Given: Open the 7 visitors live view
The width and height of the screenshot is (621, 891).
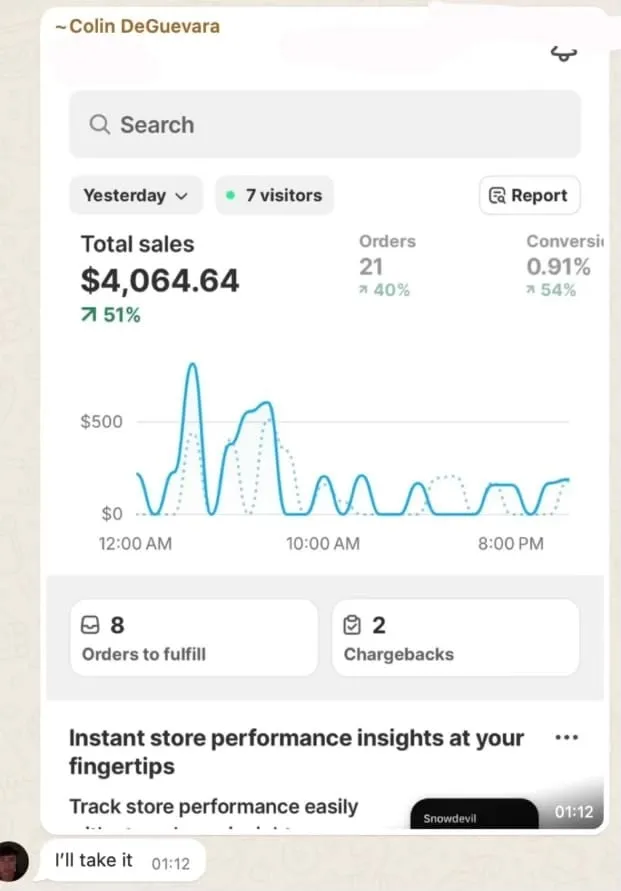Looking at the screenshot, I should click(274, 196).
